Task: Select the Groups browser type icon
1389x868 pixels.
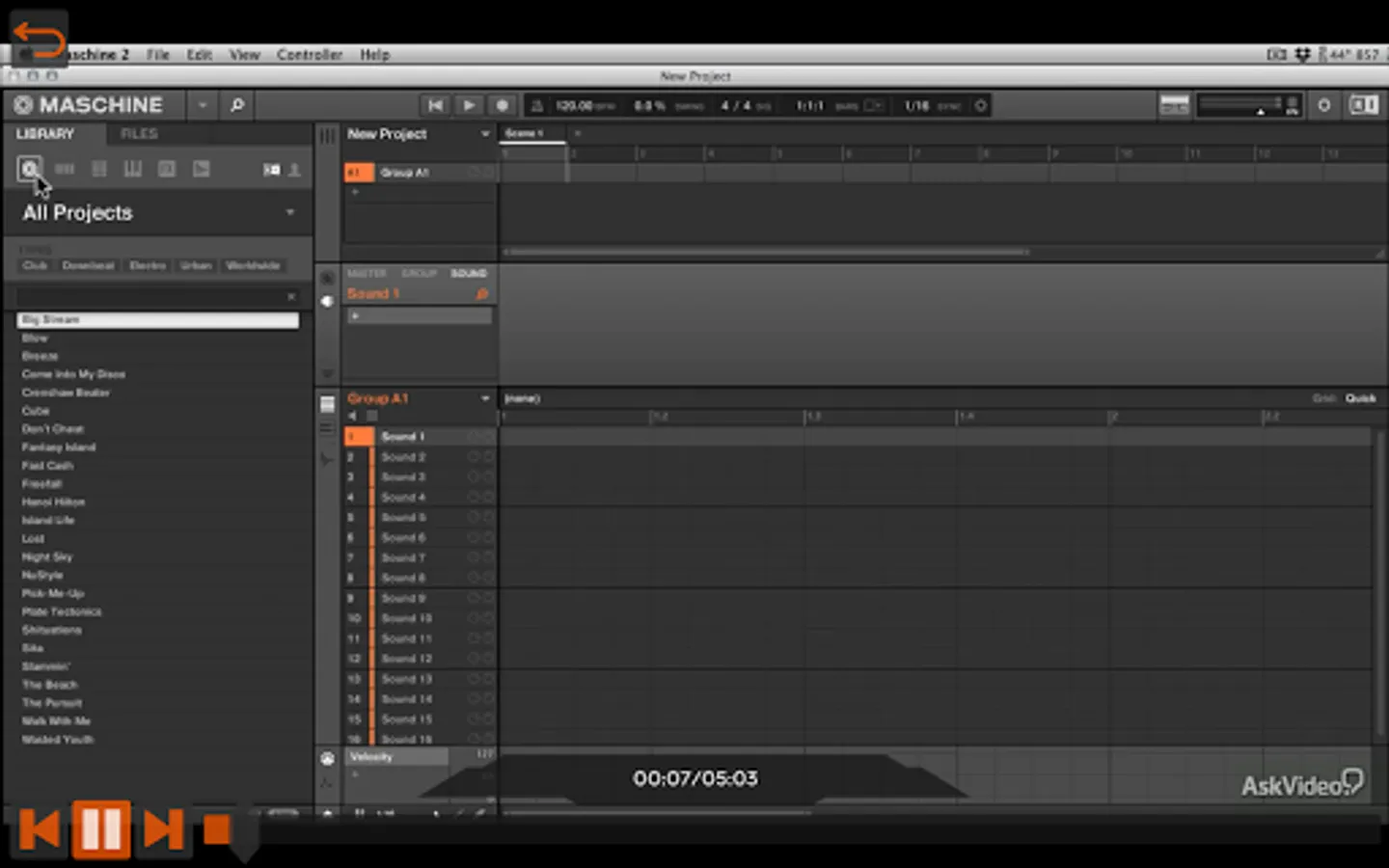Action: click(65, 169)
